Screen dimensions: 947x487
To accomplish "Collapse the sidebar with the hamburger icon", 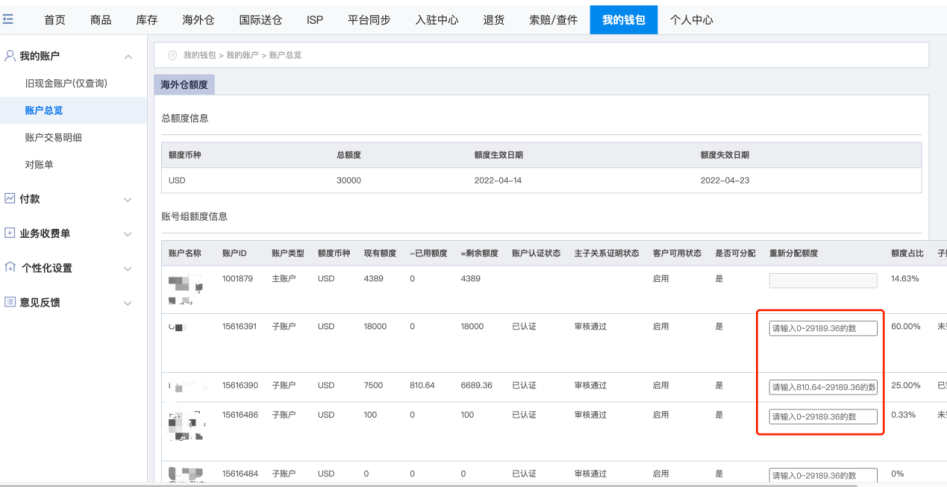I will tap(8, 20).
